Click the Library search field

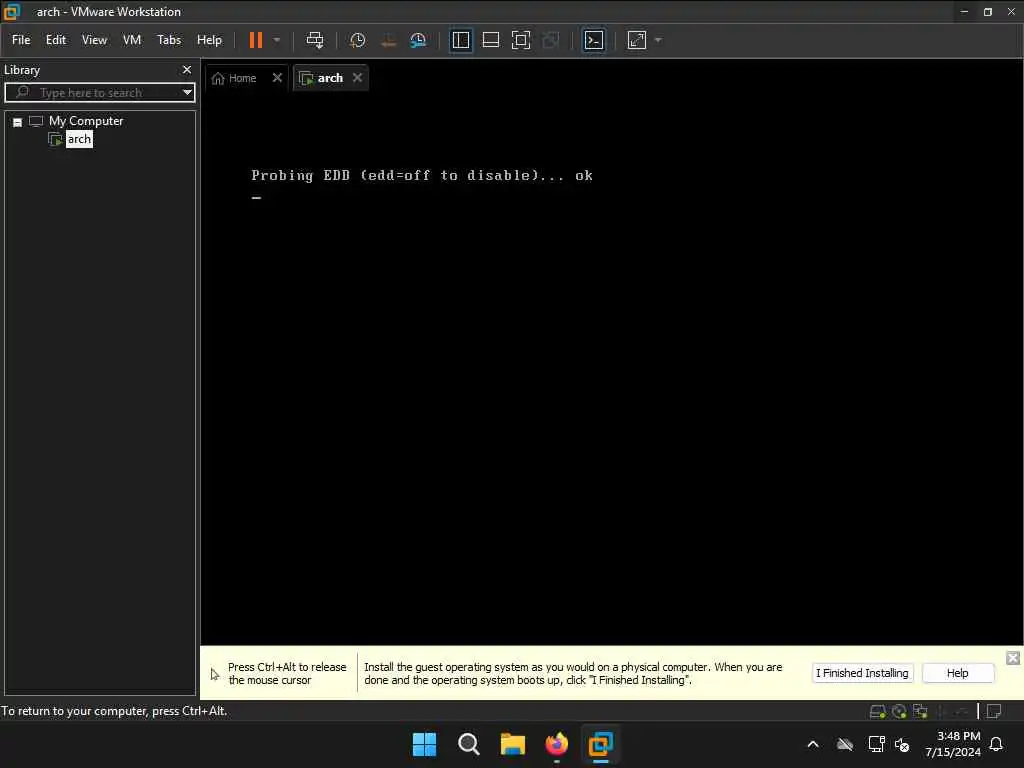[98, 92]
